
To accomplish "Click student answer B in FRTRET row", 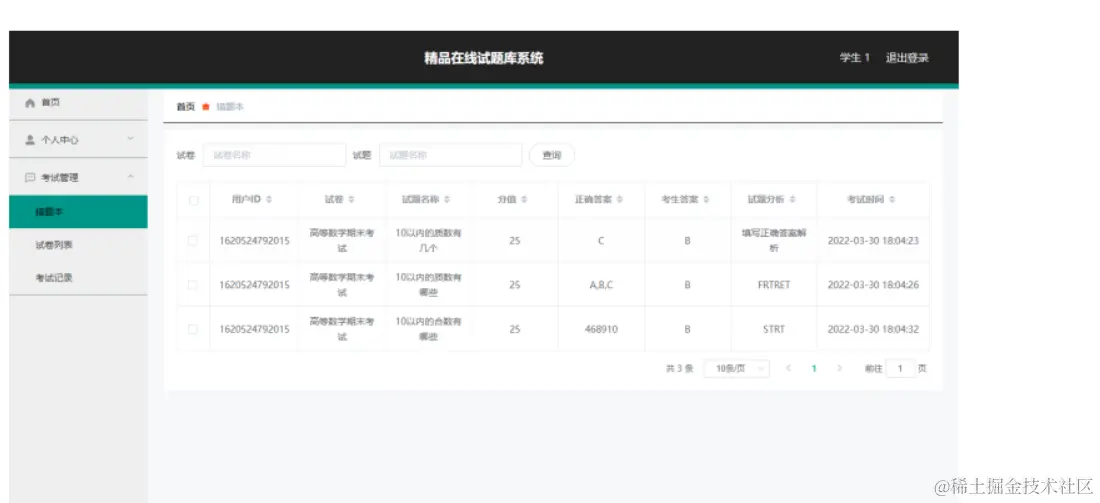I will [688, 285].
